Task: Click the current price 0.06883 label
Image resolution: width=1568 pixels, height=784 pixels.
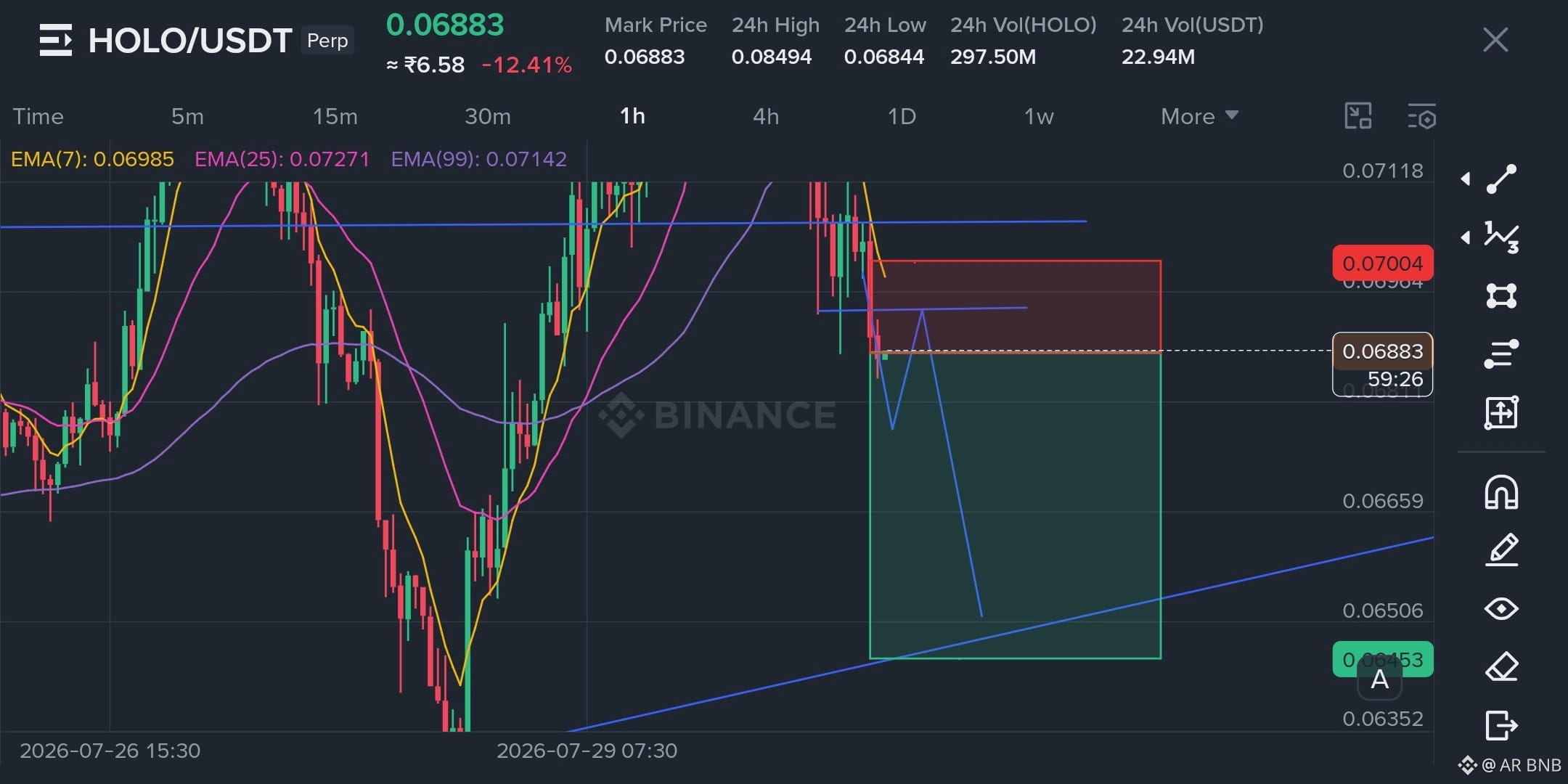Action: [x=1383, y=351]
